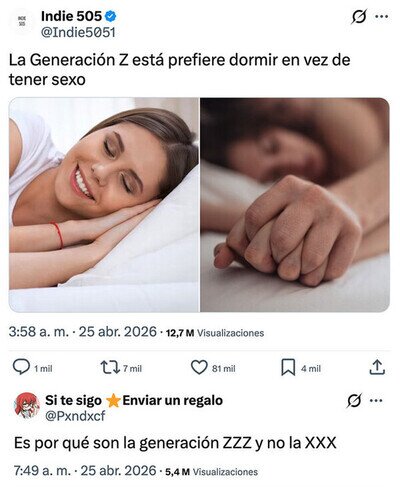
Task: Open the reply icon showing 1 mil
Action: click(21, 367)
